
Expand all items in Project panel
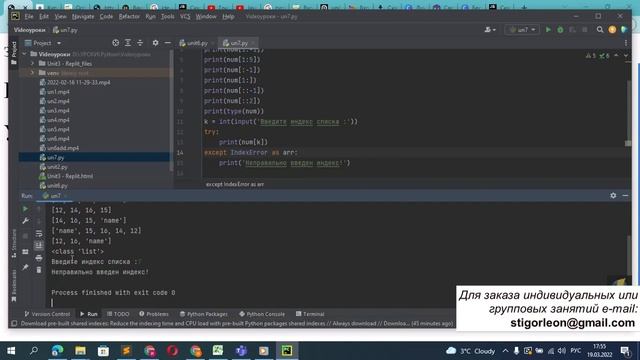[128, 43]
